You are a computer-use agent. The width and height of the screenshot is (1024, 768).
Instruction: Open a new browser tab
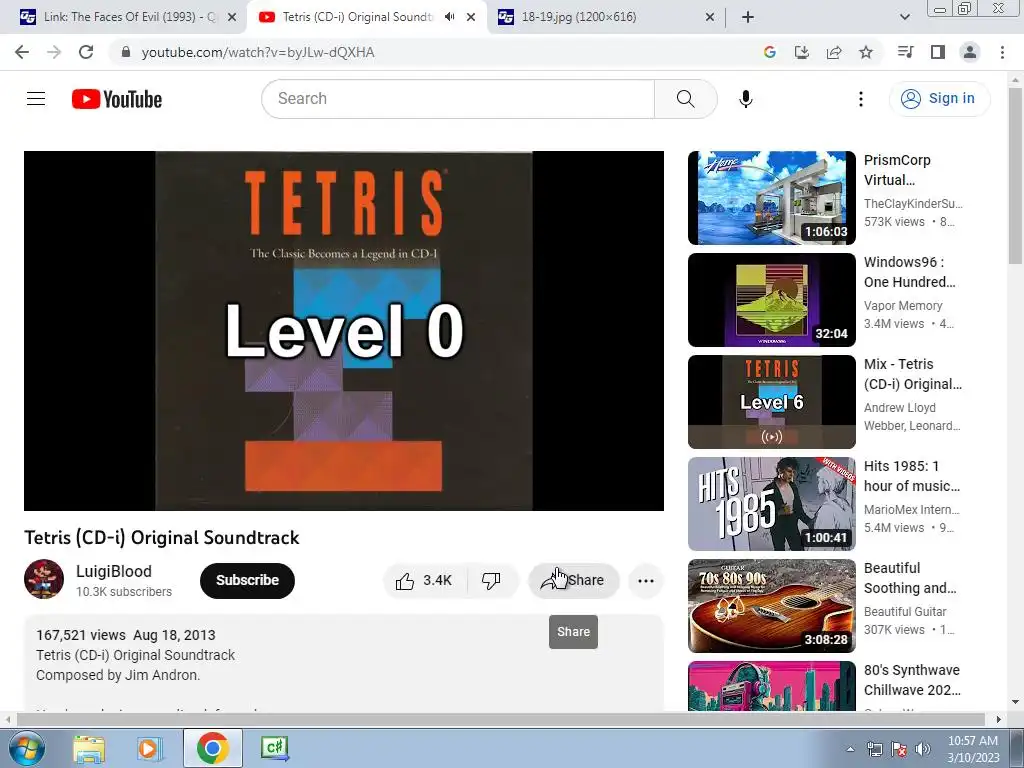pyautogui.click(x=748, y=17)
